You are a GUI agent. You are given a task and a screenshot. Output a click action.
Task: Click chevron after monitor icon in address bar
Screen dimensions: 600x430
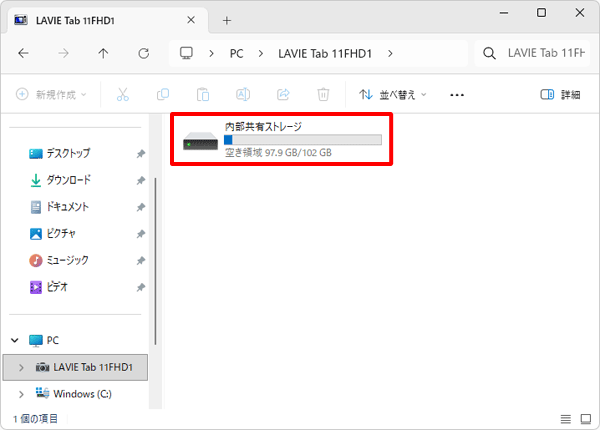coord(211,54)
